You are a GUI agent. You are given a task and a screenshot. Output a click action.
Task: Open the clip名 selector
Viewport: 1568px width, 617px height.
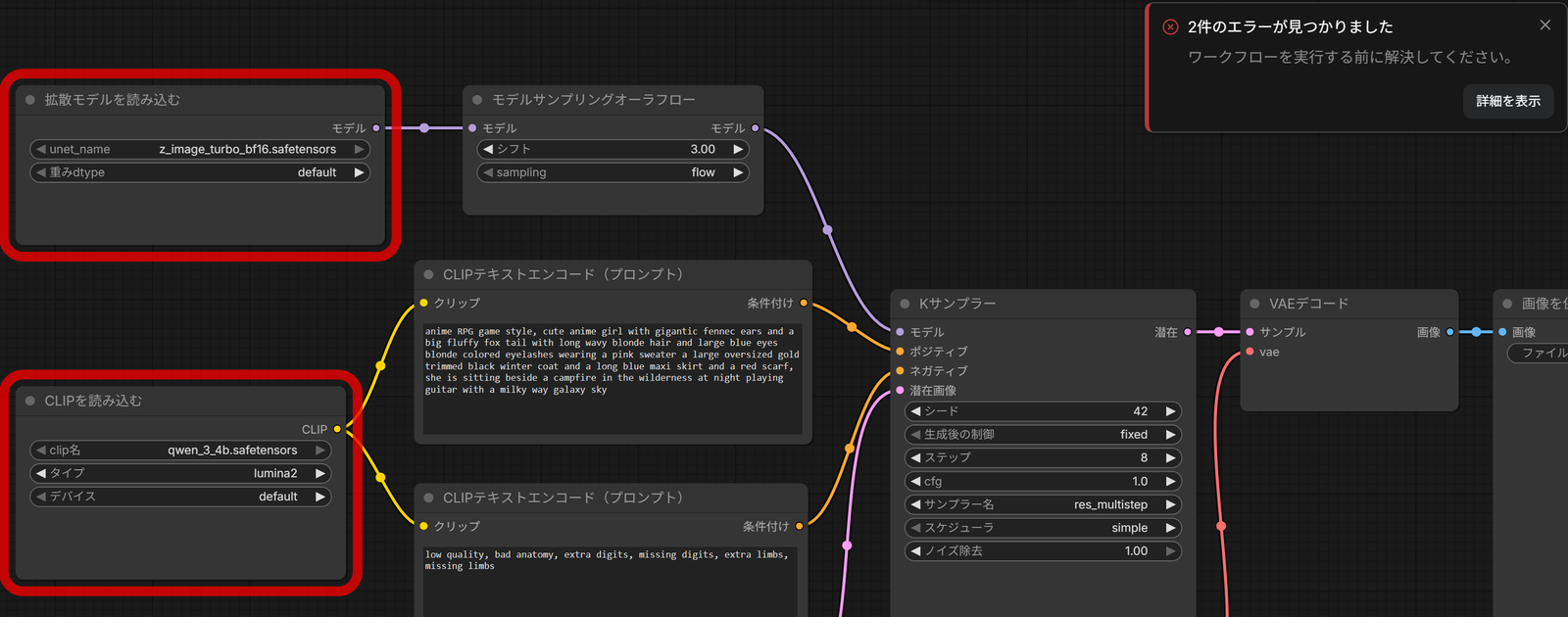[x=180, y=451]
